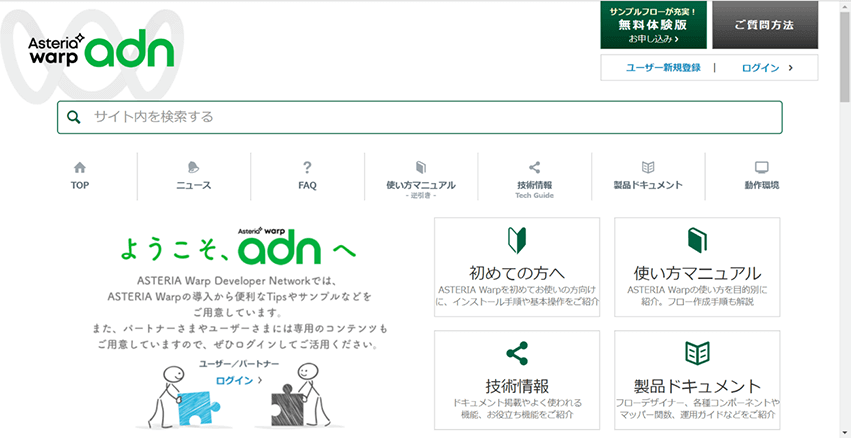Click the open book icon in 製品ドキュメント card
The height and width of the screenshot is (438, 851).
tap(697, 353)
